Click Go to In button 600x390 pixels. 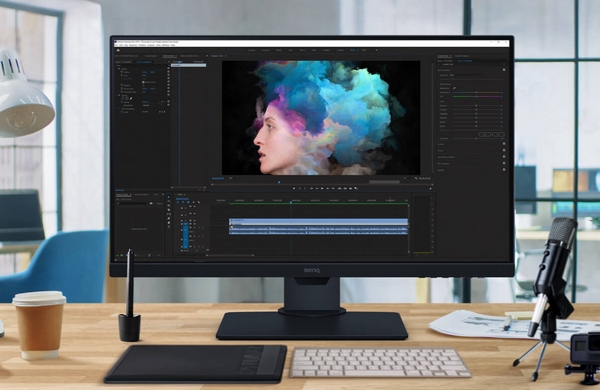311,188
